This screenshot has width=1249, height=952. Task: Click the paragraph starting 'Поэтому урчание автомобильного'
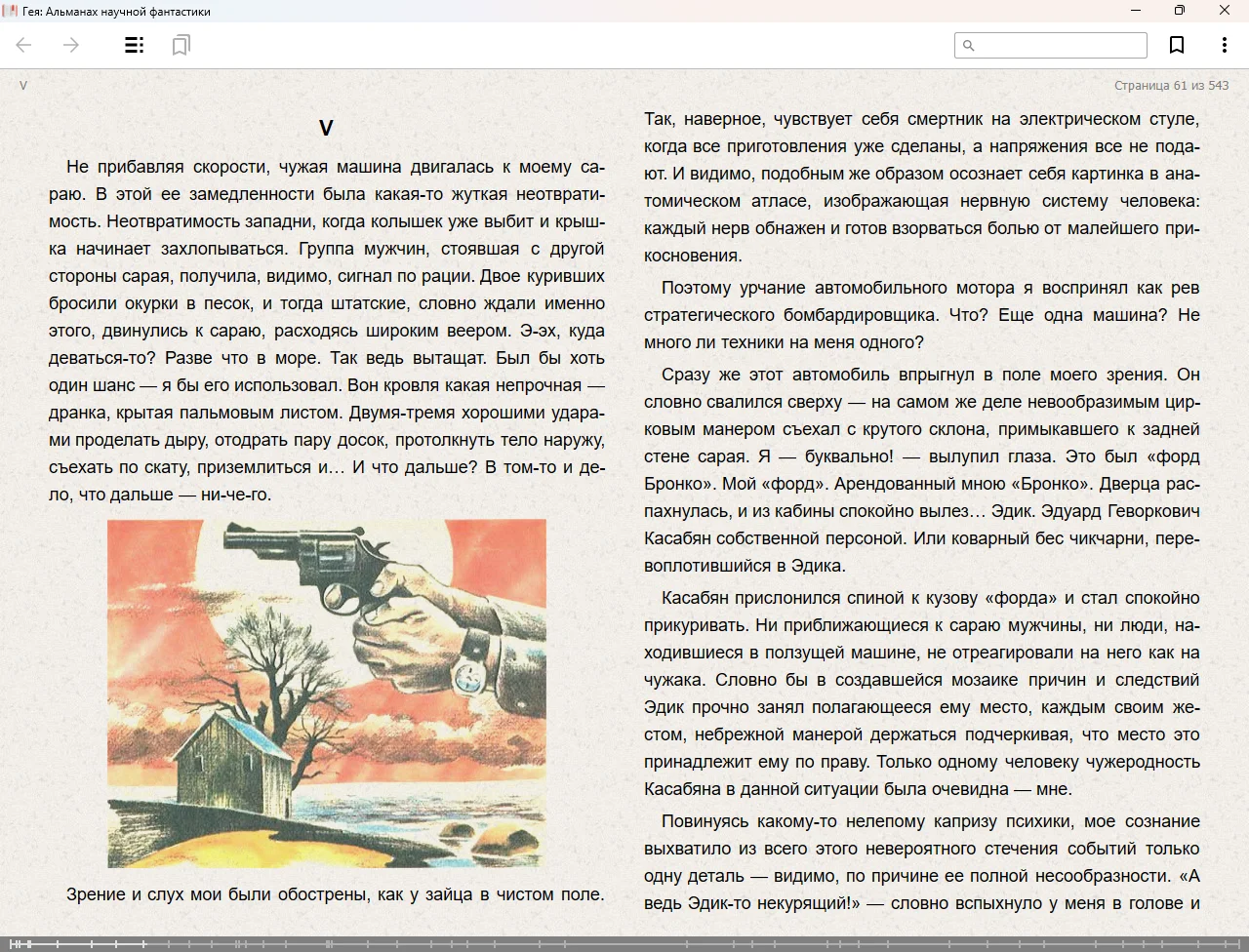point(922,315)
